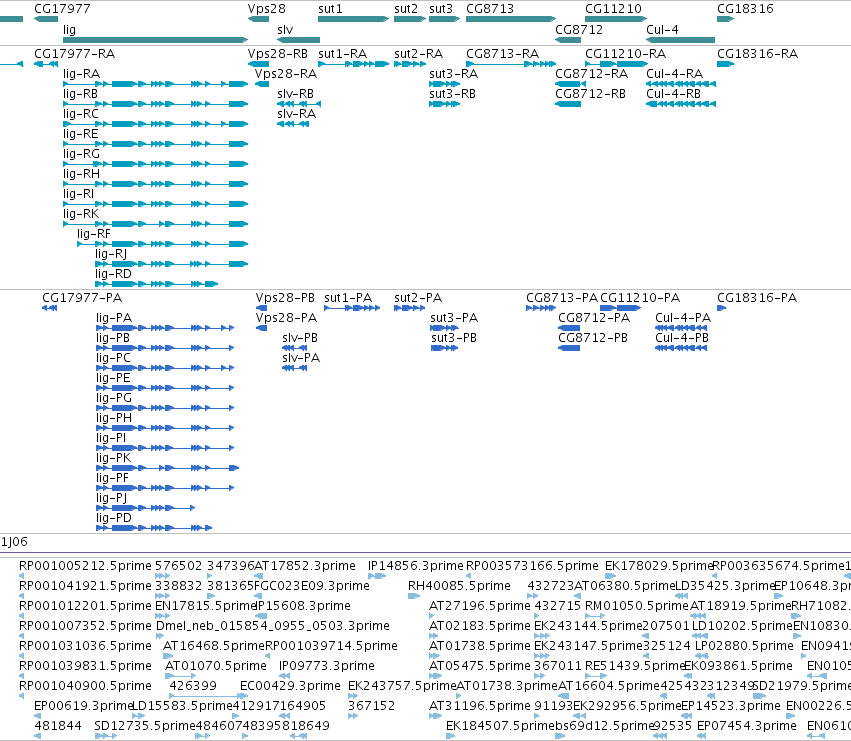851x741 pixels.
Task: Click the 1J06 track label
Action: [x=14, y=542]
